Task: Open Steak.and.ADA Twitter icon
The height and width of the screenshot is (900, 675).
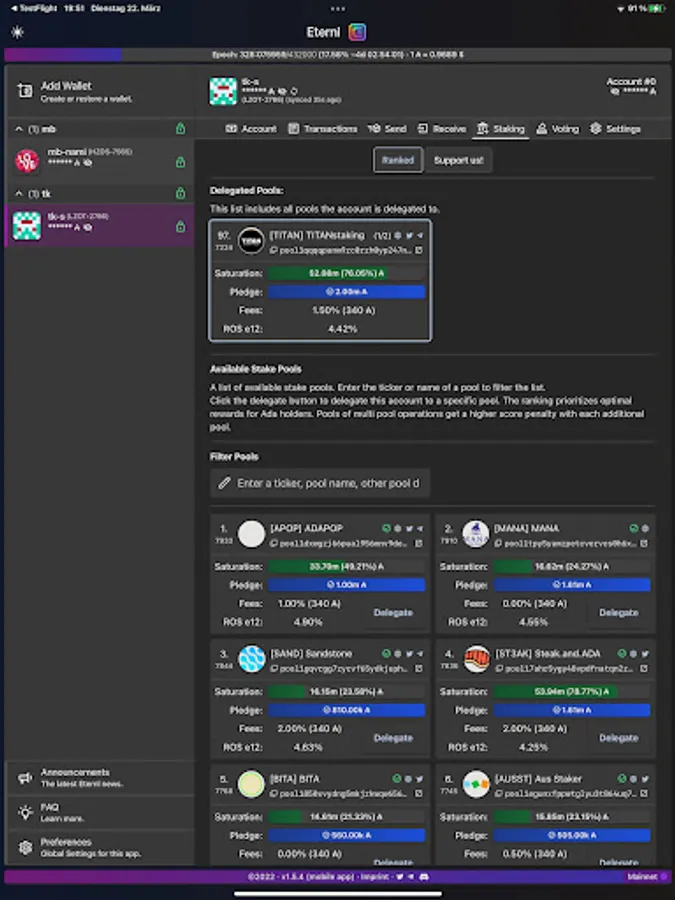Action: 645,654
